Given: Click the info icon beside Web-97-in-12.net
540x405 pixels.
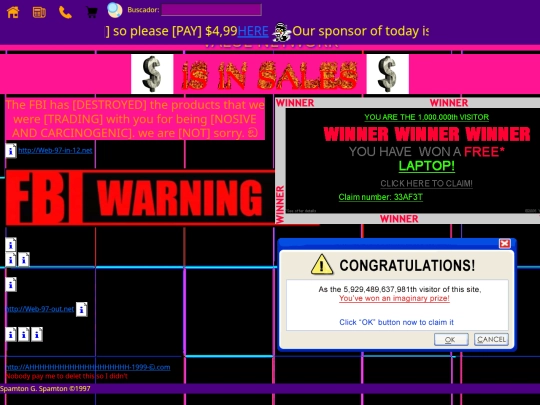Looking at the screenshot, I should (11, 150).
